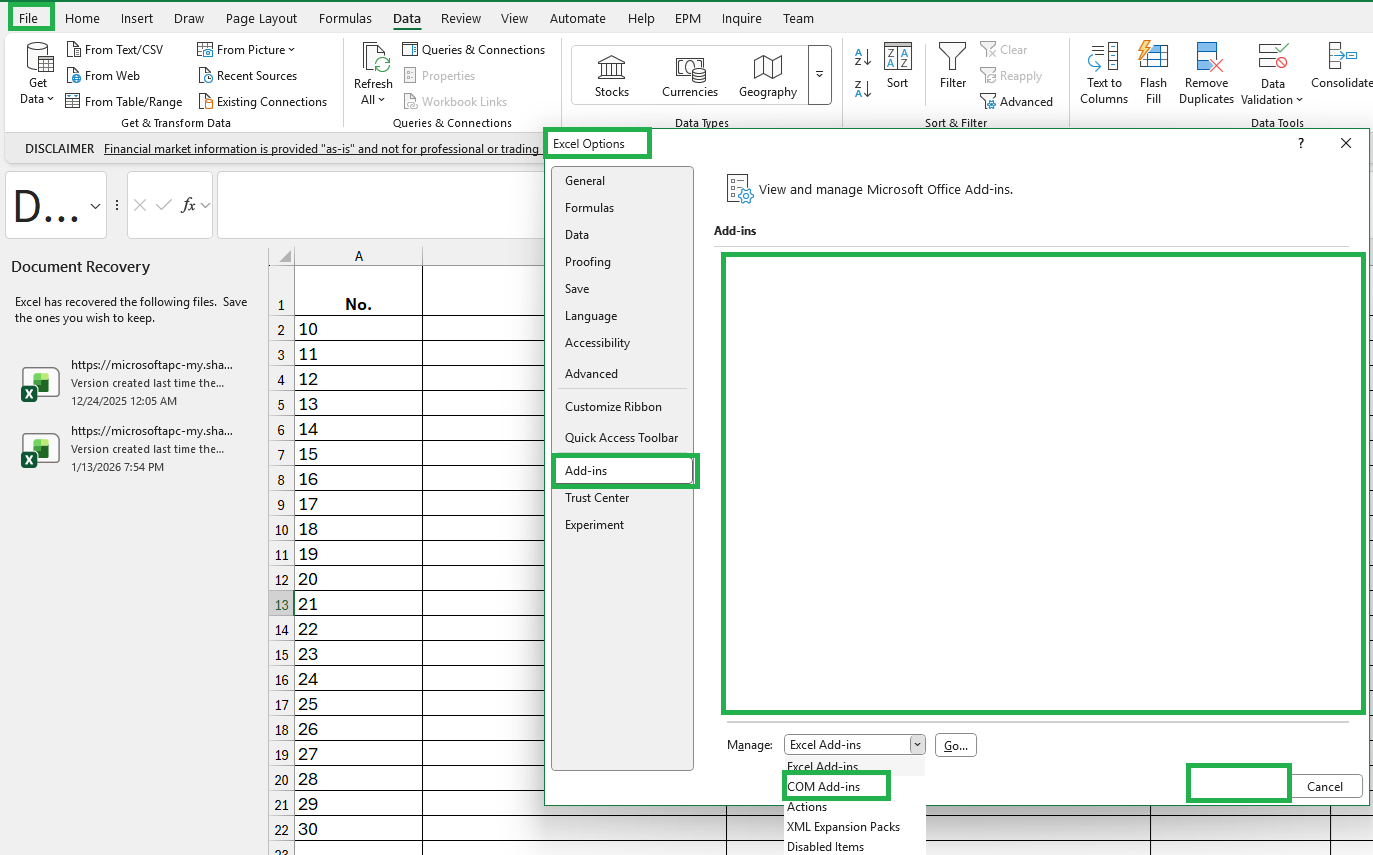Open Recent Sources
Viewport: 1373px width, 855px height.
coord(247,75)
